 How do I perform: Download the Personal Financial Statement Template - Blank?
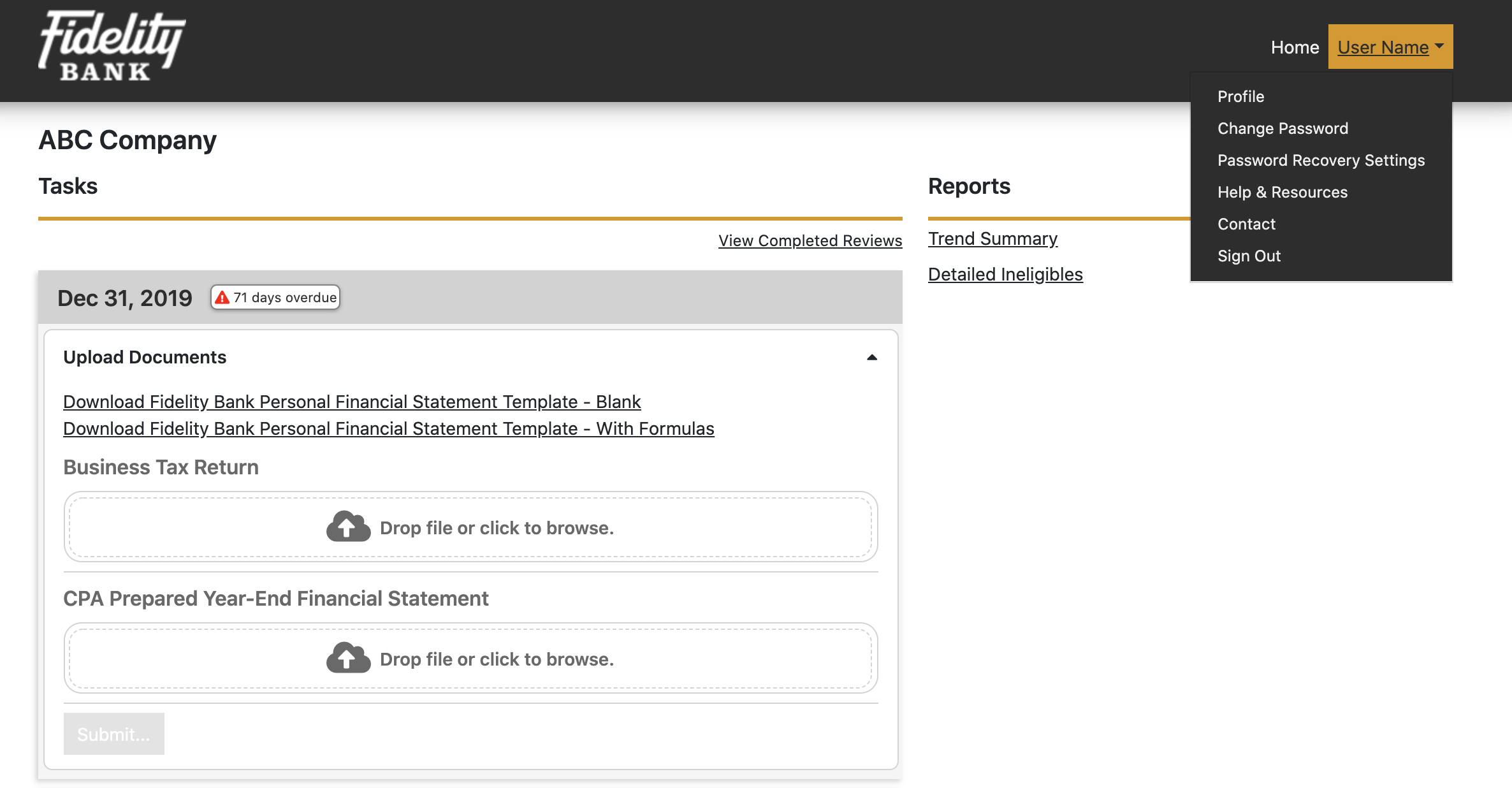coord(352,402)
